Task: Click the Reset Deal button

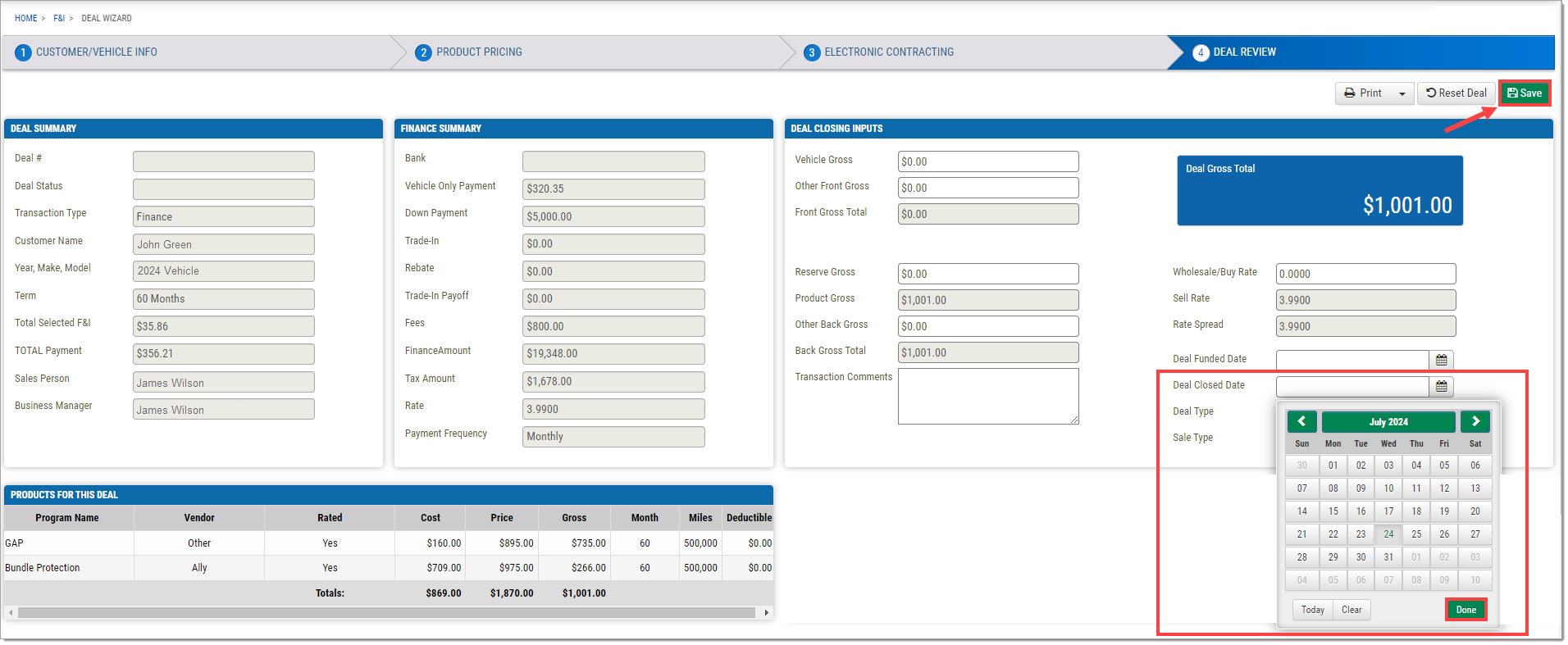Action: click(1456, 93)
